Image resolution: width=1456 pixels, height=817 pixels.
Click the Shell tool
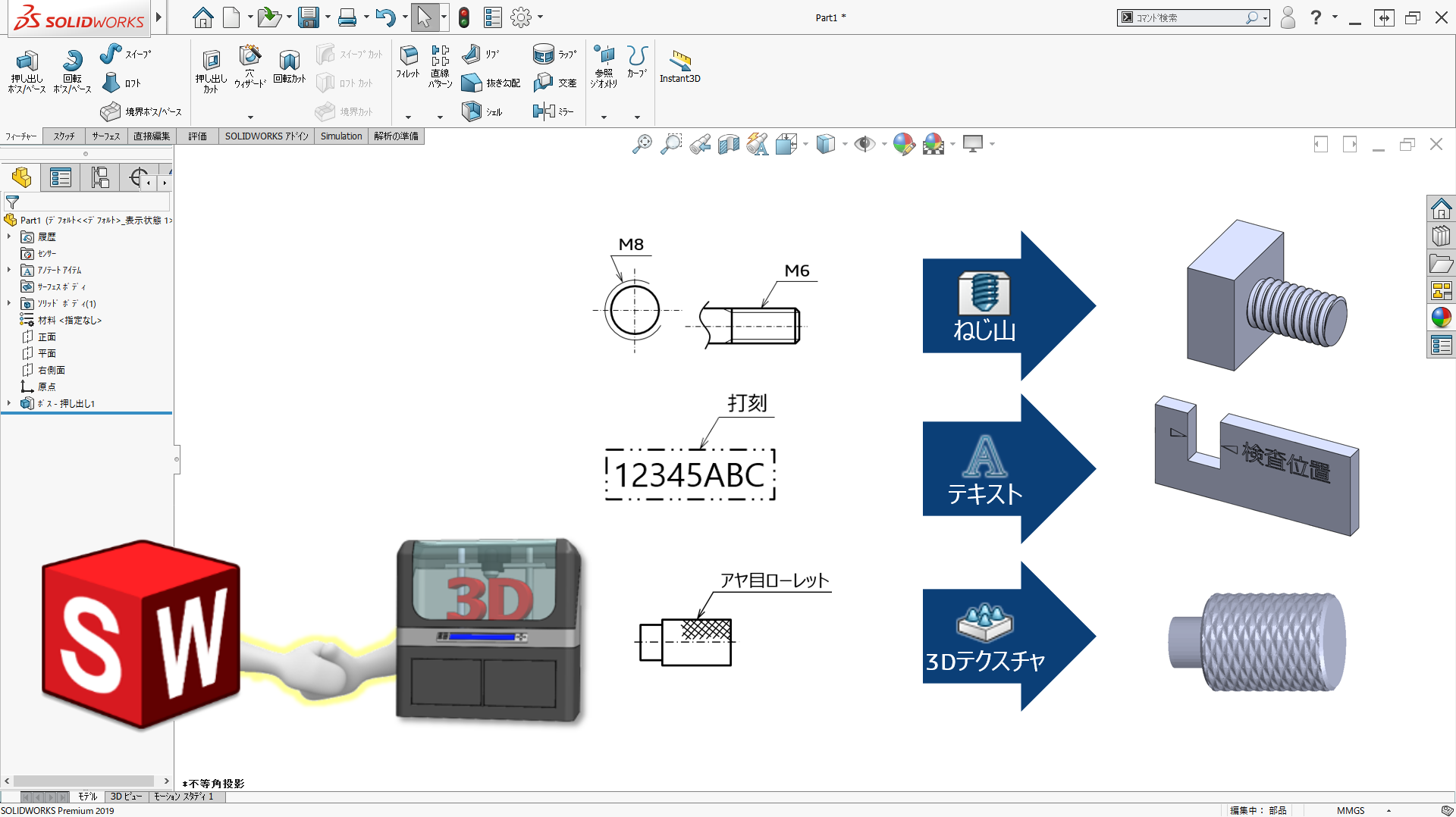coord(482,111)
